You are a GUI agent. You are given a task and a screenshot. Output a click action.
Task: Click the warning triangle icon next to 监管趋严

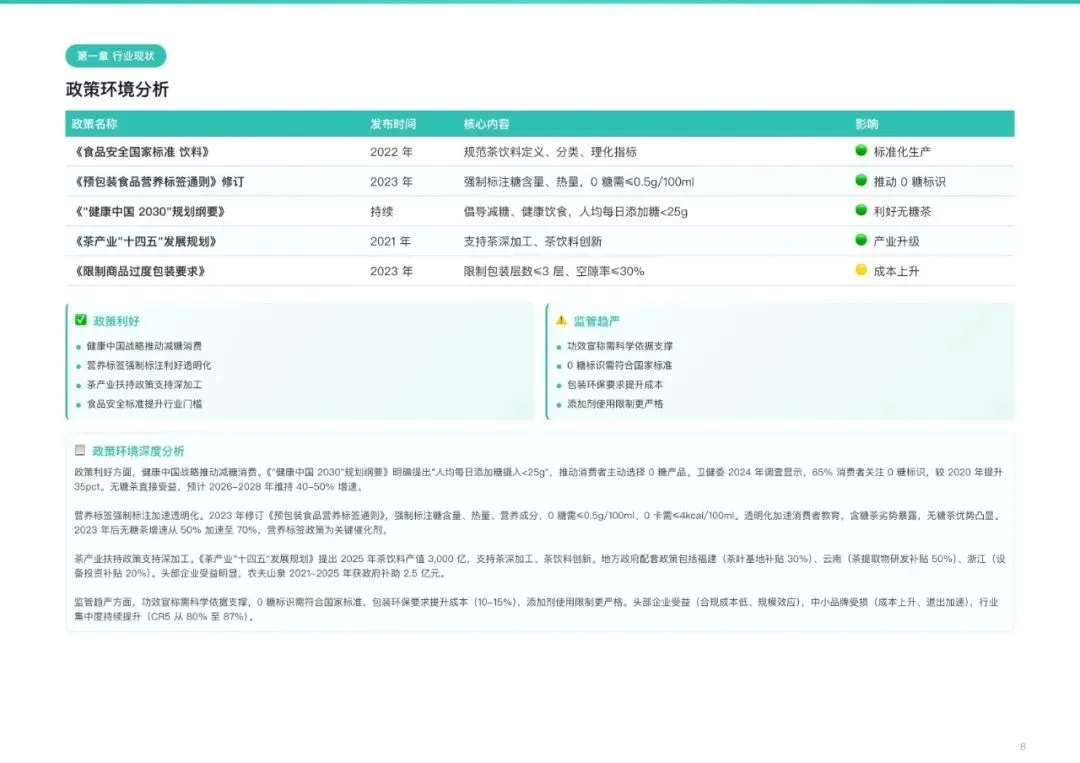click(561, 320)
